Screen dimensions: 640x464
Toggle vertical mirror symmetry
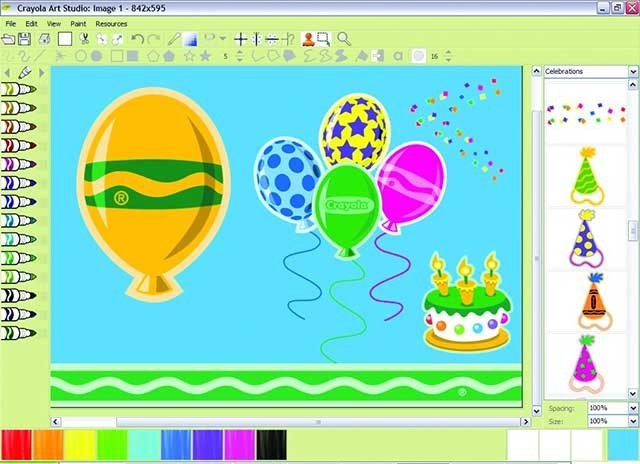(256, 39)
